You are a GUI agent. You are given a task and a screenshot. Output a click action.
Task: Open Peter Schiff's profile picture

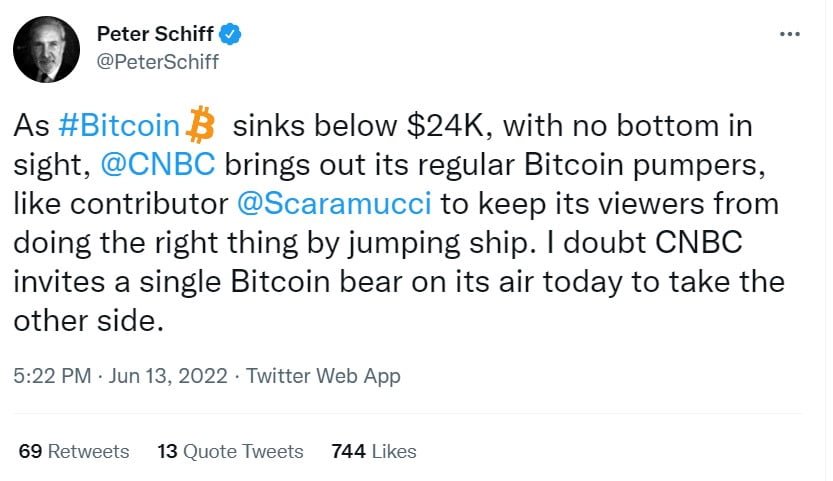[48, 49]
